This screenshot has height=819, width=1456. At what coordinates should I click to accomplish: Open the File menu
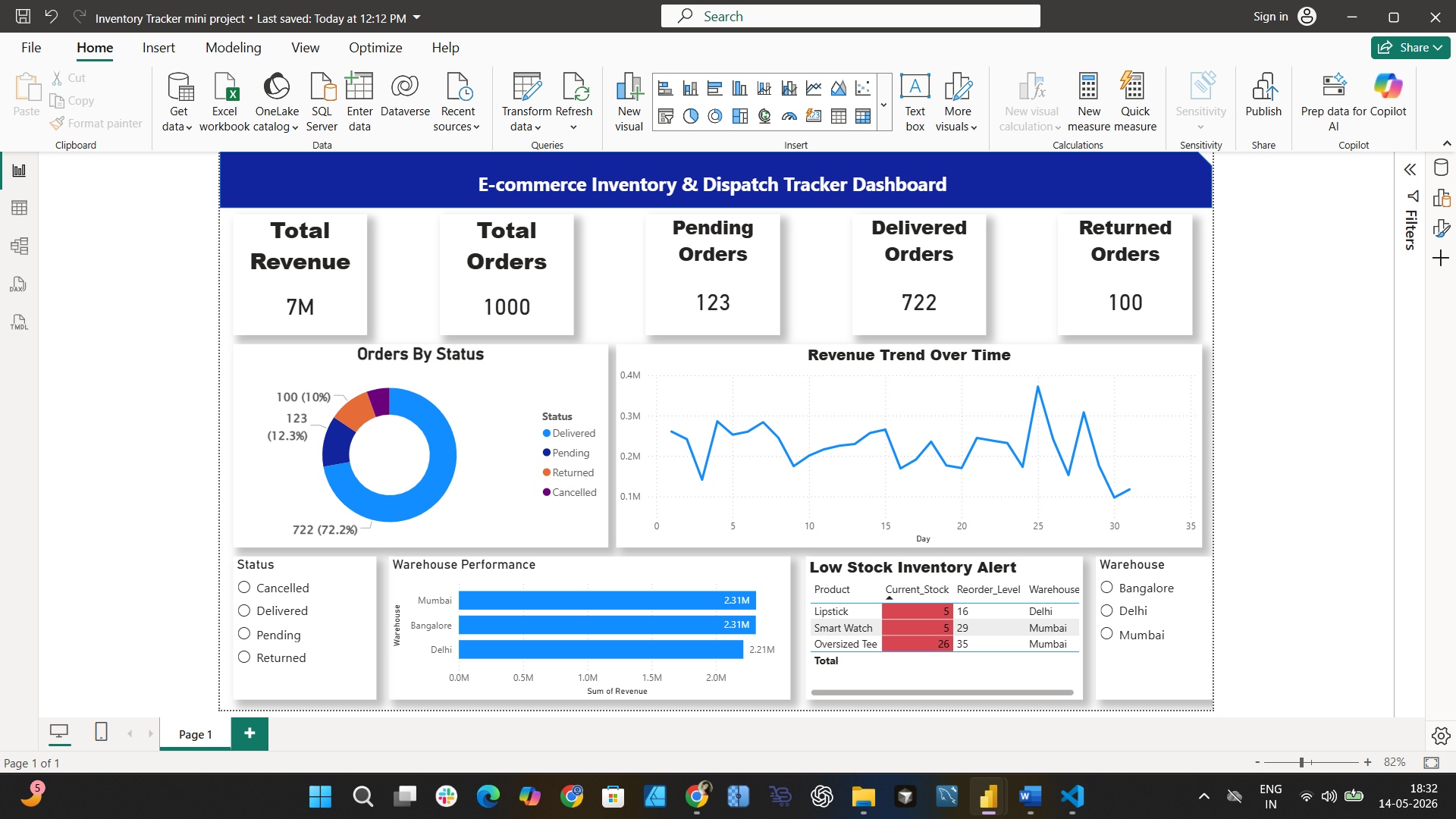click(31, 48)
